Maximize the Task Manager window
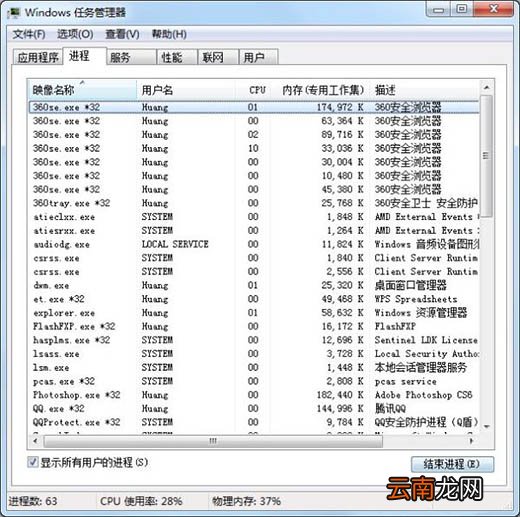Screen dimensions: 520x517 click(x=462, y=9)
